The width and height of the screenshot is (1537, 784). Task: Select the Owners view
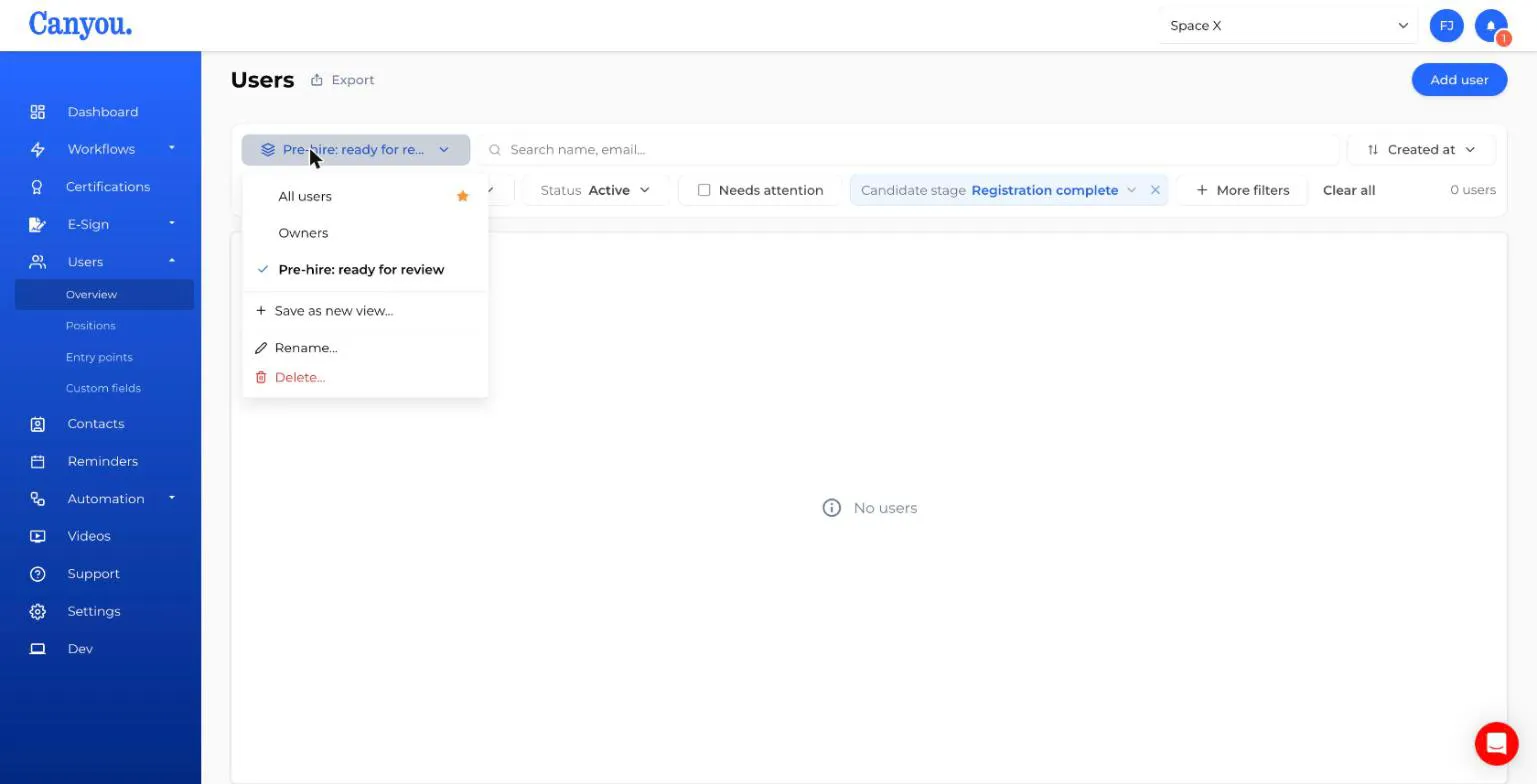[365, 233]
